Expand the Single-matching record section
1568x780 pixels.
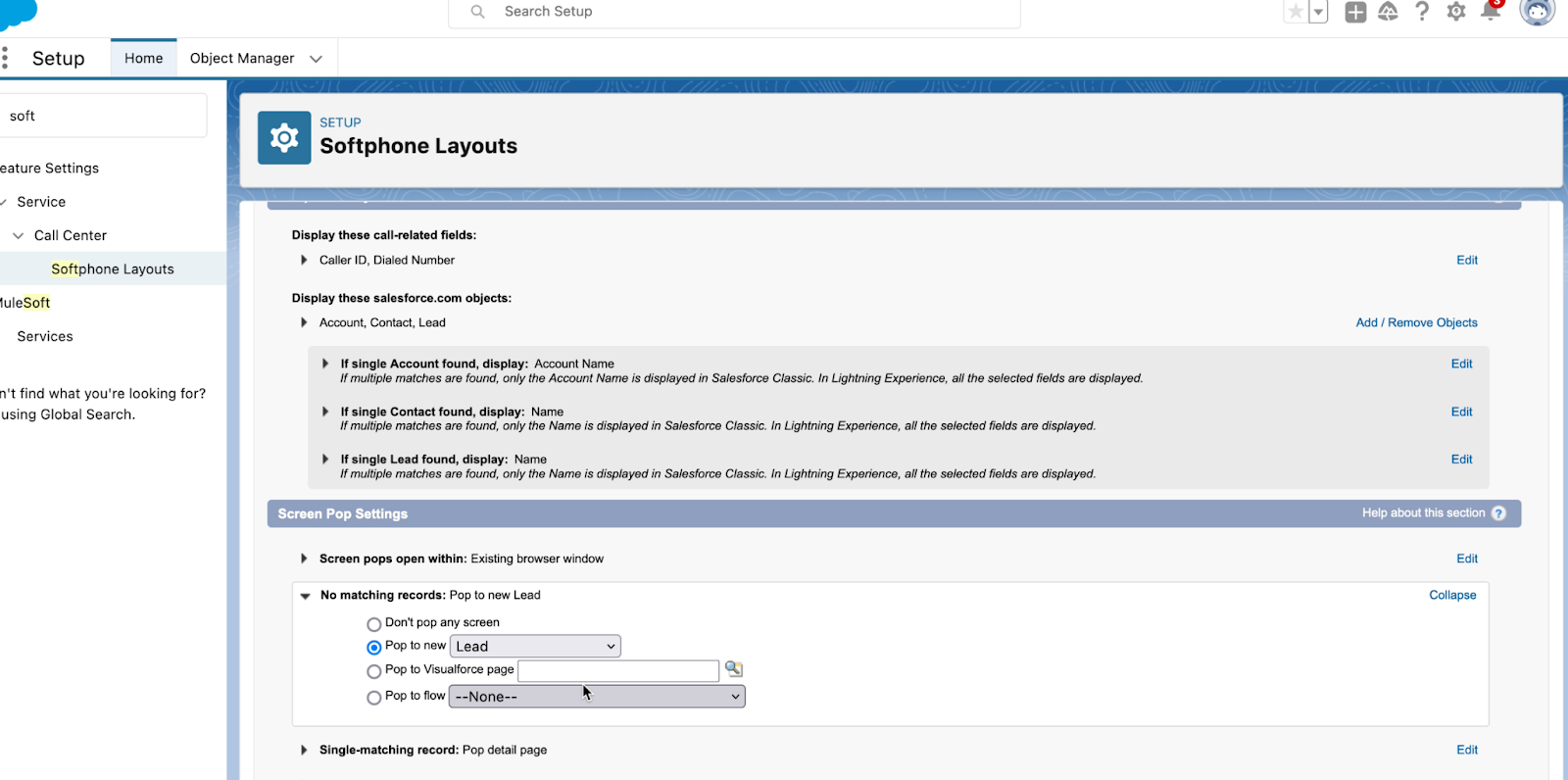click(x=304, y=751)
